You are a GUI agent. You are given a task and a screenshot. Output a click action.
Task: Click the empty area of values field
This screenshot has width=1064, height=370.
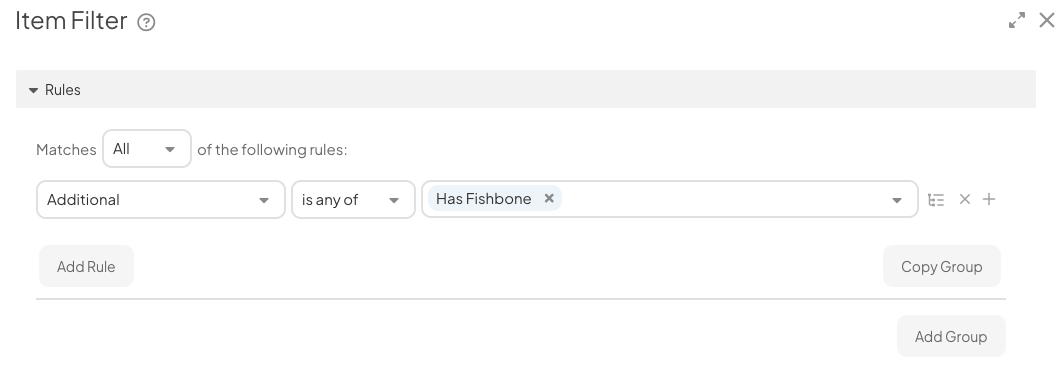point(723,199)
